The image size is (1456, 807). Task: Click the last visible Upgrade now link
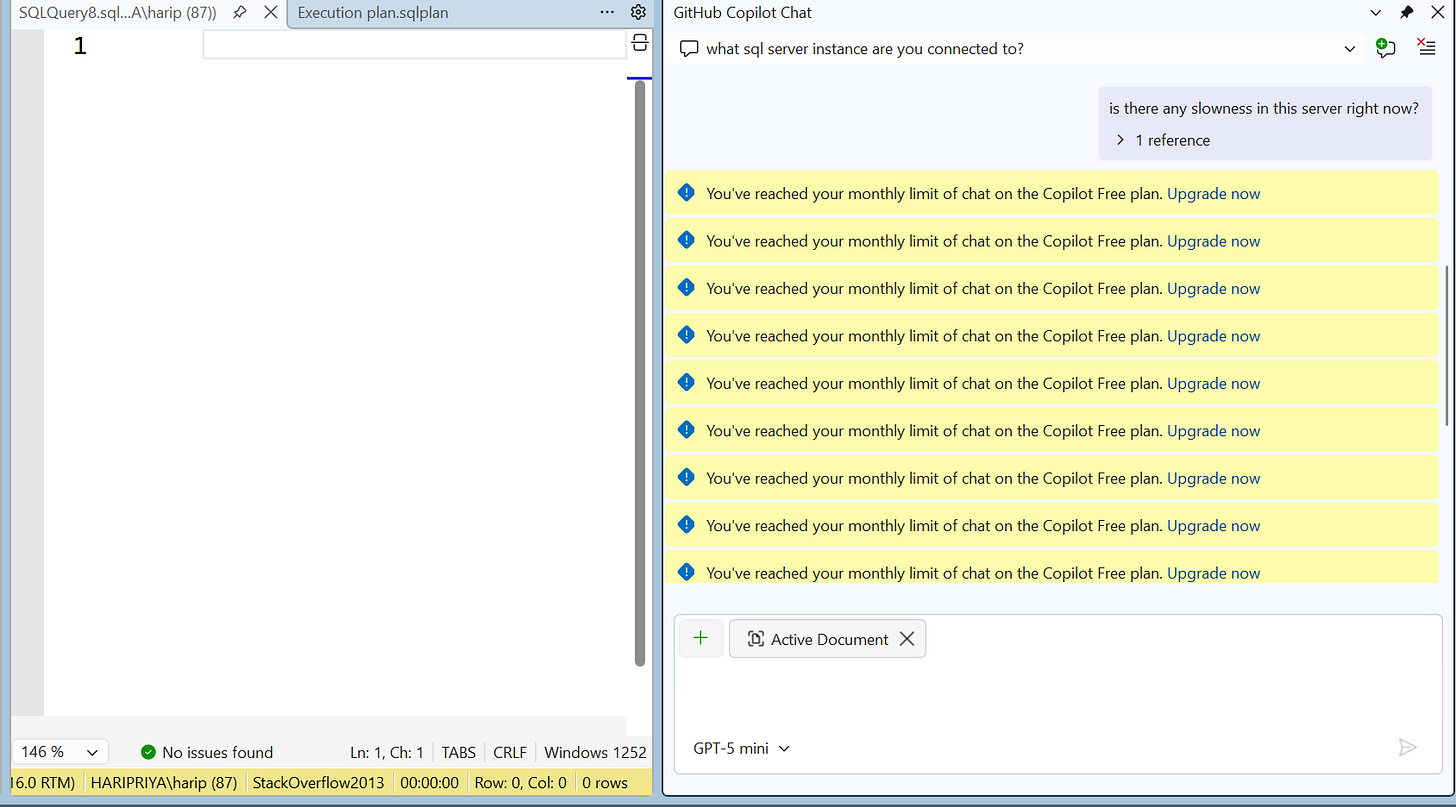1214,573
